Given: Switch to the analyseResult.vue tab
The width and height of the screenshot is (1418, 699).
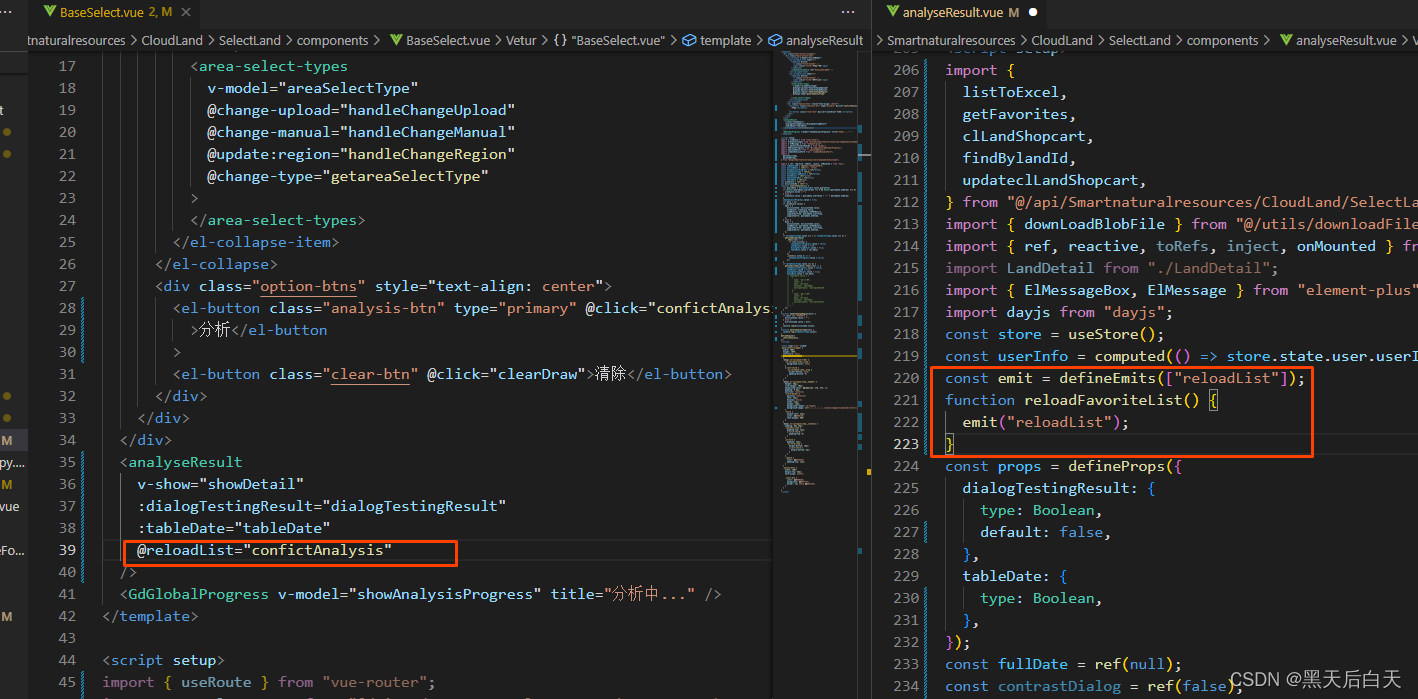Looking at the screenshot, I should click(952, 12).
